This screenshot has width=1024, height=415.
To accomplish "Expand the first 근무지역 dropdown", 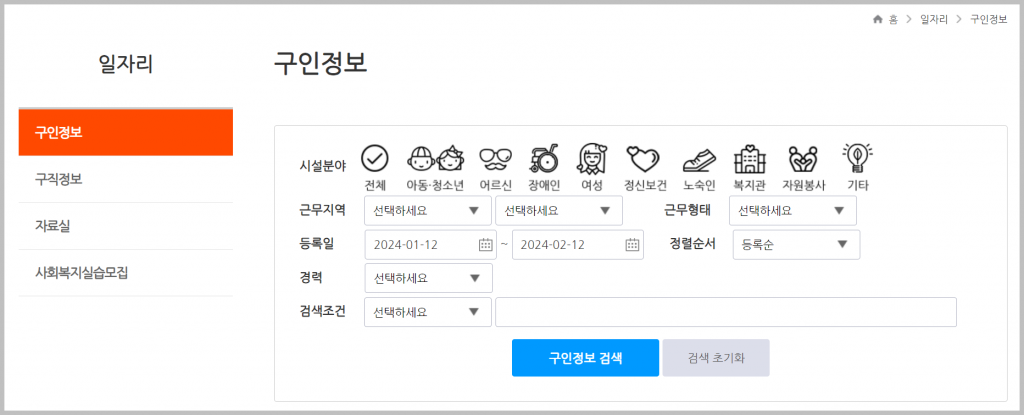I will coord(428,210).
